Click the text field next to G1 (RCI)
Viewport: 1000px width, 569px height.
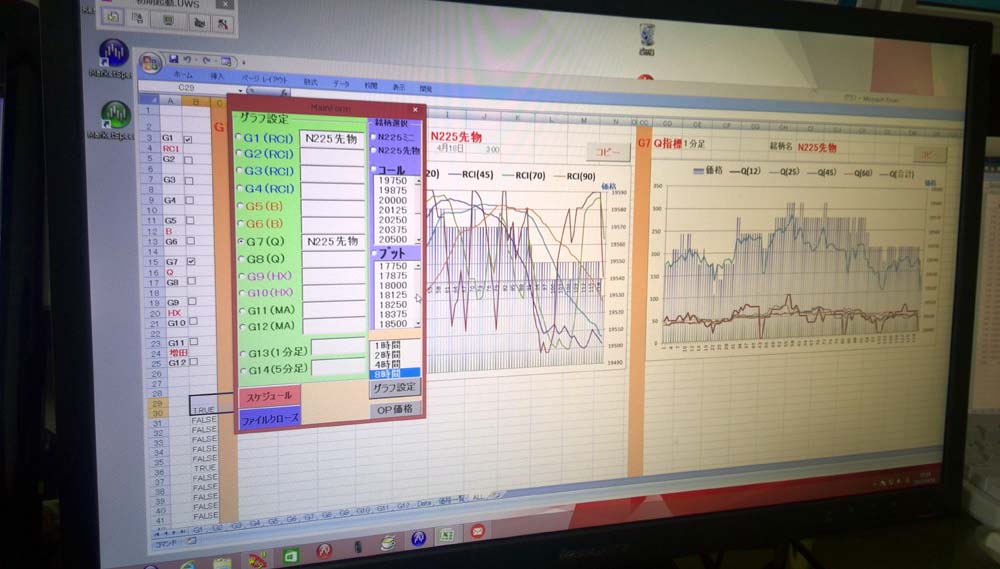332,138
